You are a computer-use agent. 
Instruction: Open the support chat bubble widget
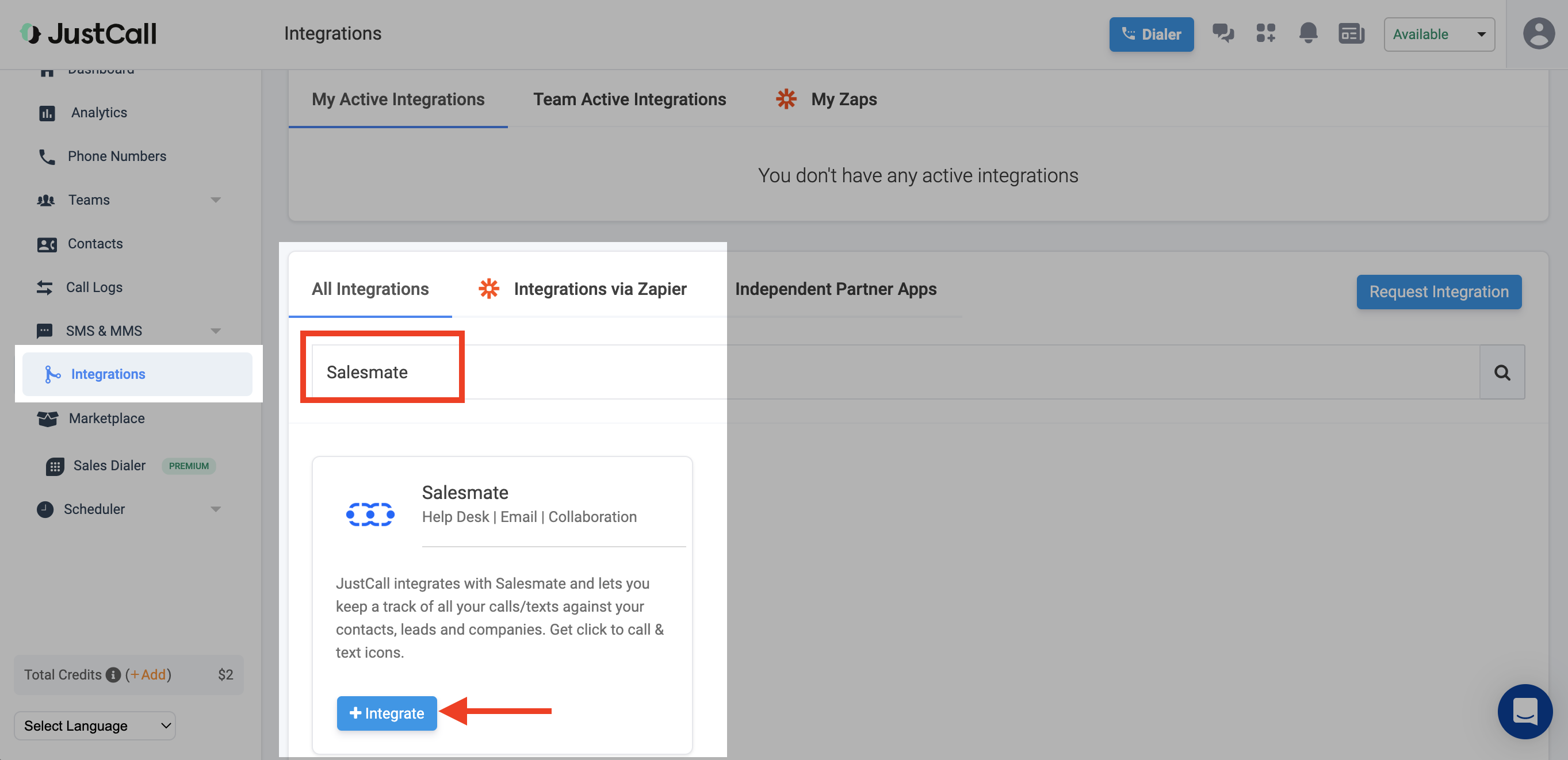(1524, 711)
